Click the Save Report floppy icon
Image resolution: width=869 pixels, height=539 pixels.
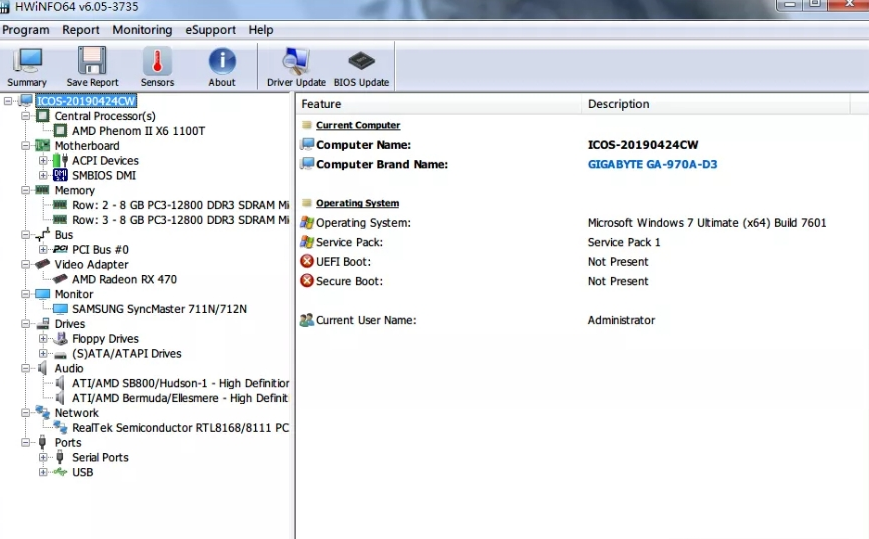pos(92,66)
